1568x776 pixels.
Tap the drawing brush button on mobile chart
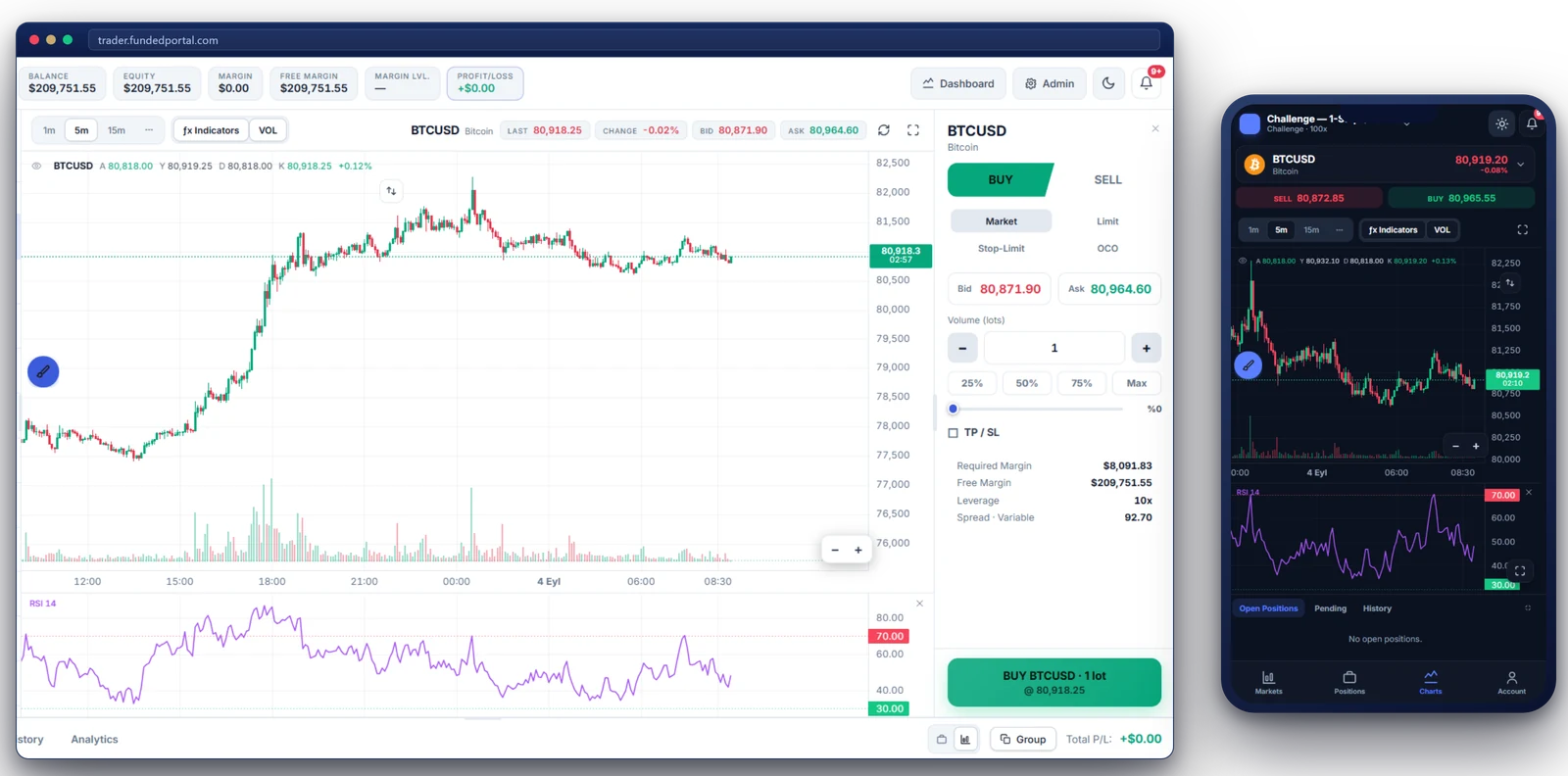click(x=1248, y=365)
